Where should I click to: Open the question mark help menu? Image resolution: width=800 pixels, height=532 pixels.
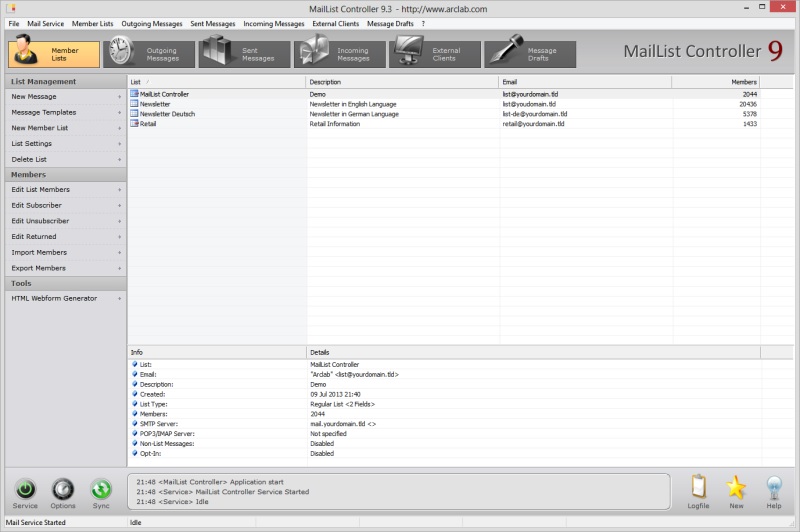tap(423, 23)
